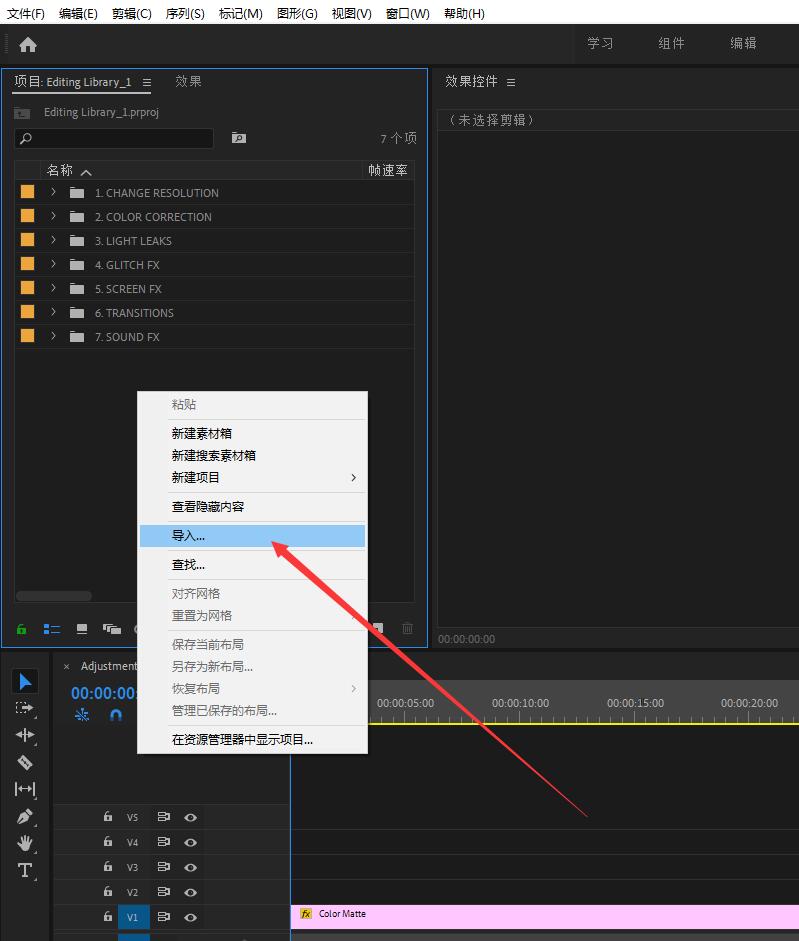
Task: Expand the 3. LIGHT LEAKS bin
Action: coord(53,240)
